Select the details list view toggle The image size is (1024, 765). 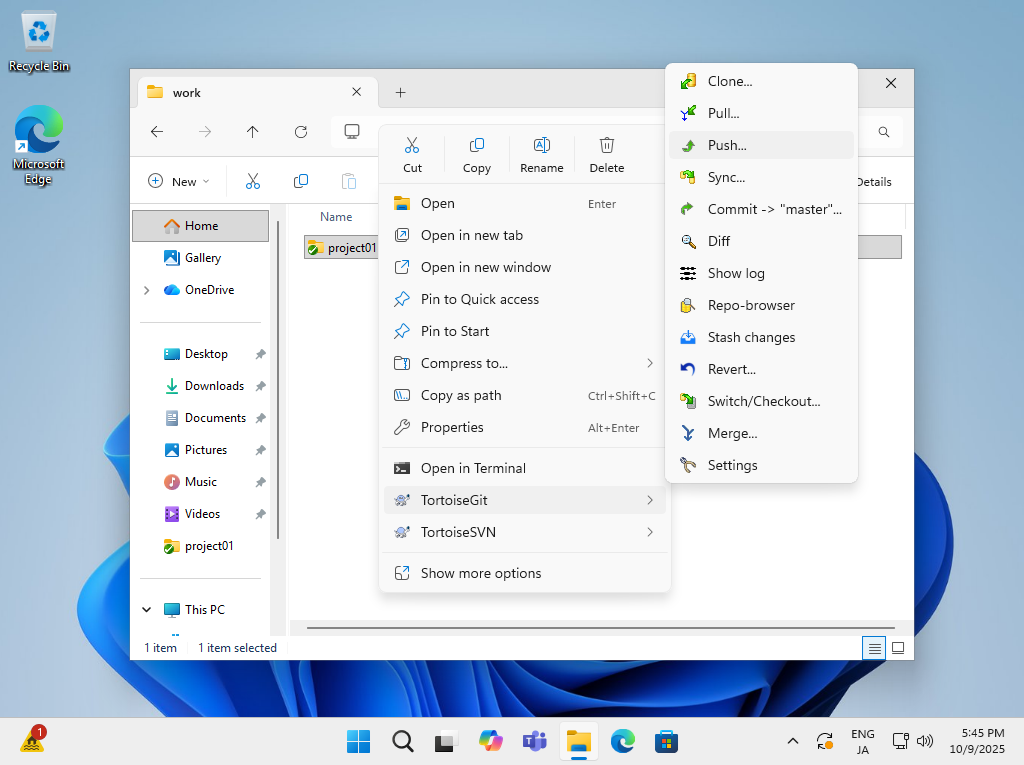[875, 648]
